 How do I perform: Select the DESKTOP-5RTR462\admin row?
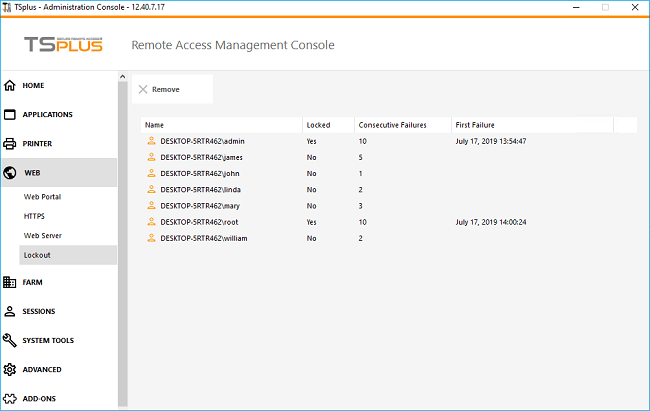tap(389, 141)
